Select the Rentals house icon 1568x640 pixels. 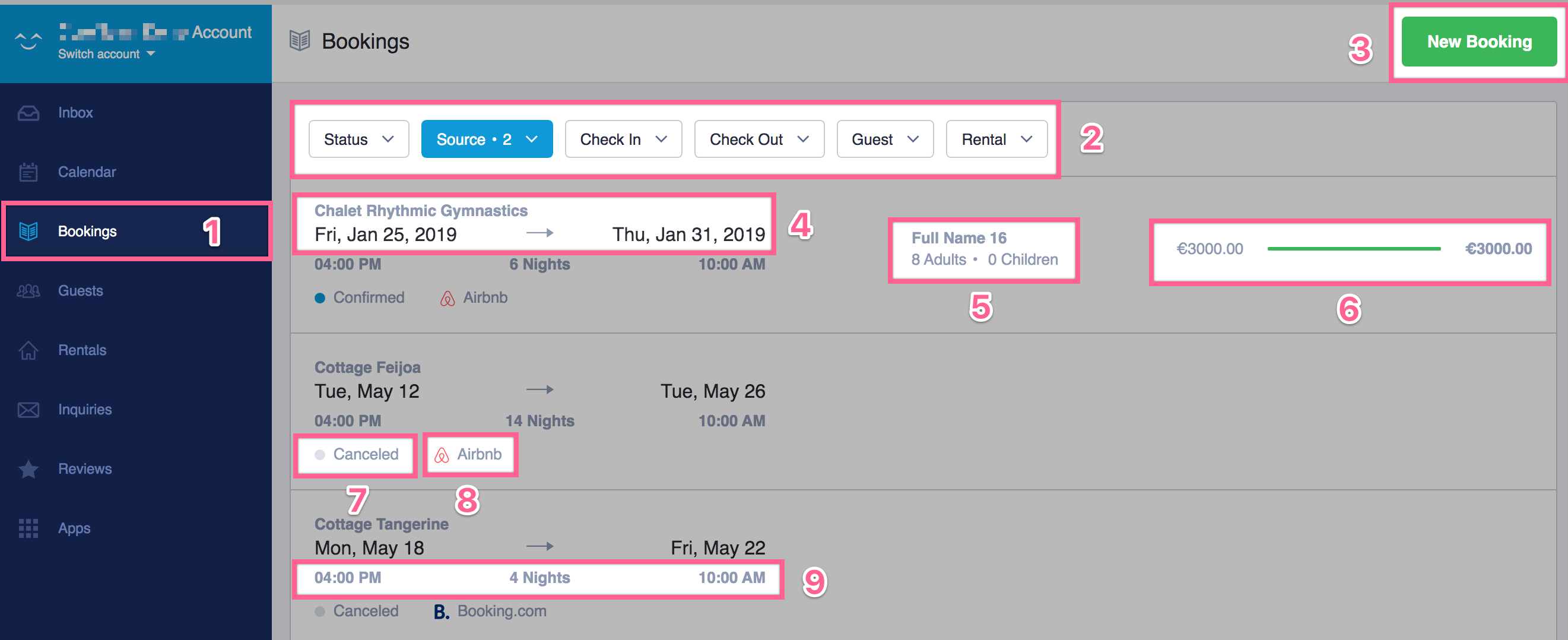[28, 350]
